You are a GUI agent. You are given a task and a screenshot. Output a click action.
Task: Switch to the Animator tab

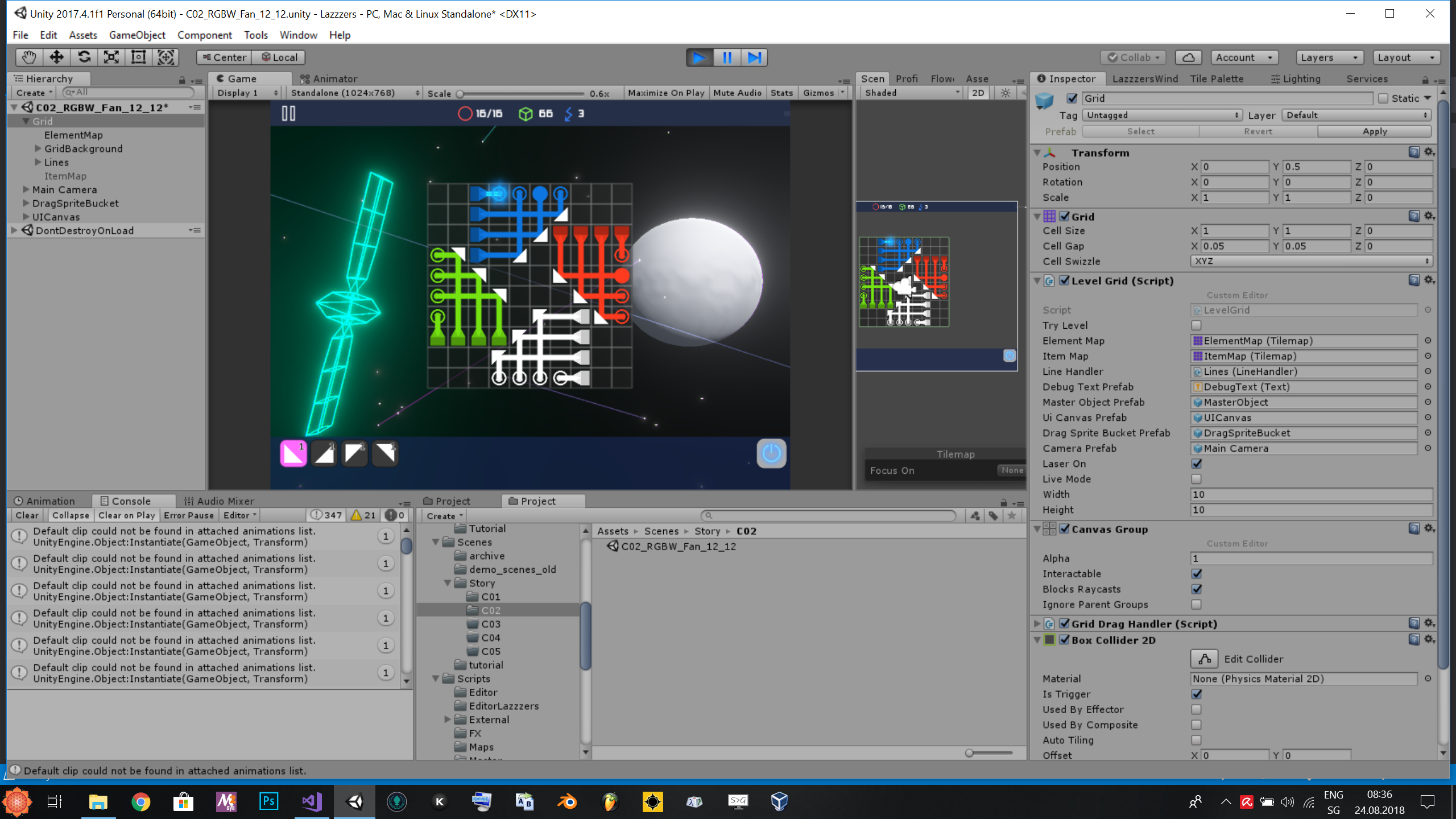329,78
